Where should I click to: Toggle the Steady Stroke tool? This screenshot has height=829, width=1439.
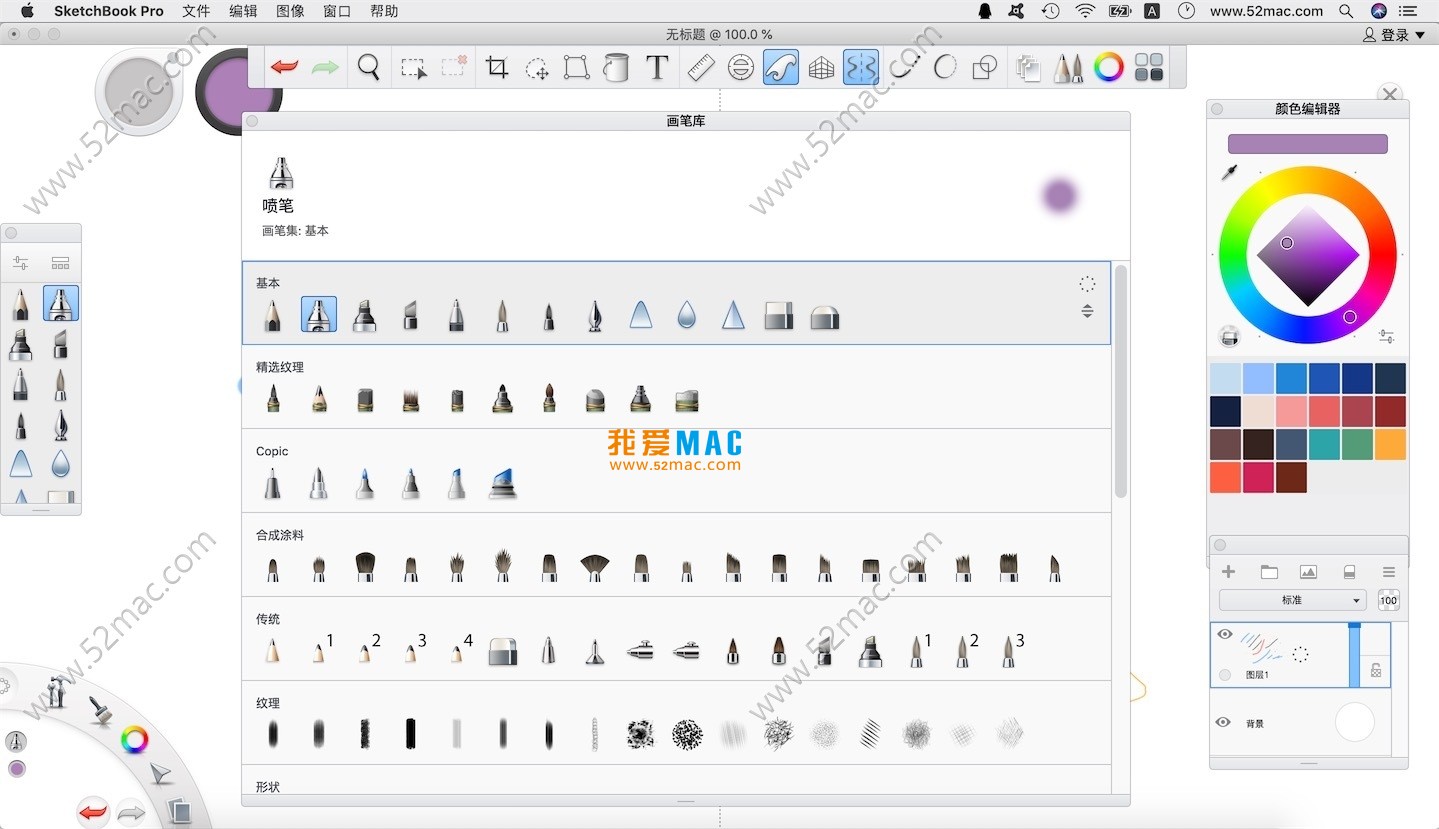click(905, 67)
